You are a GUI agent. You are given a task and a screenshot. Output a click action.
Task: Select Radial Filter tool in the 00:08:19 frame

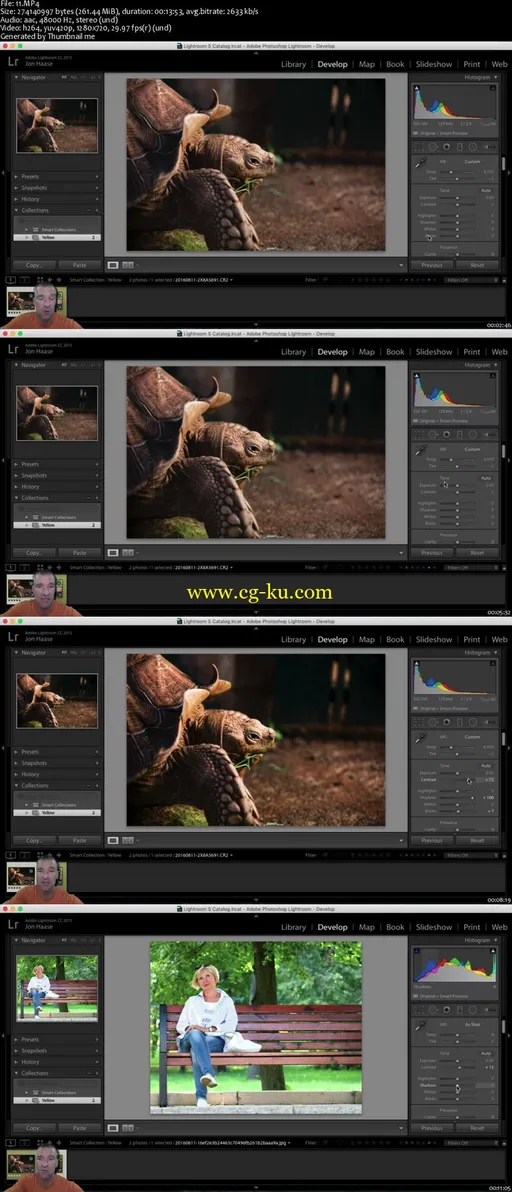(x=472, y=722)
